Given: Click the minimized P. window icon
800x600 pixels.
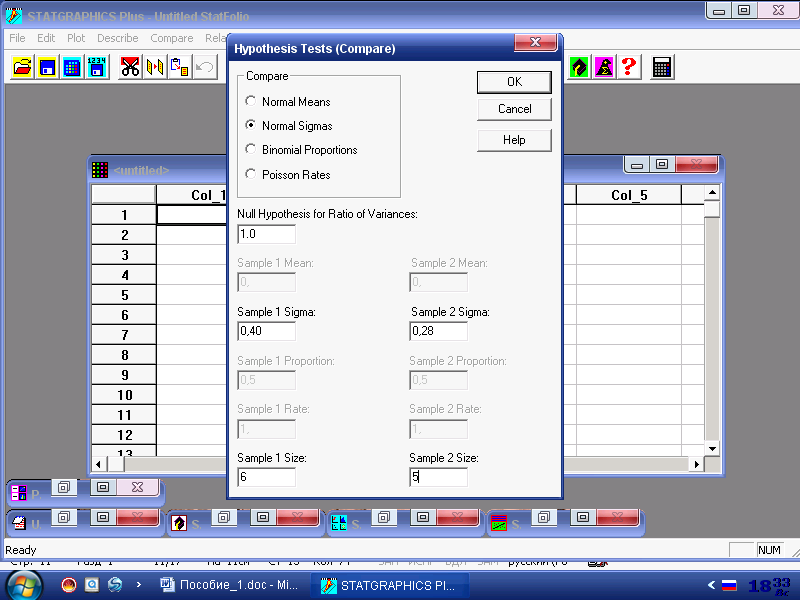Looking at the screenshot, I should pyautogui.click(x=19, y=493).
